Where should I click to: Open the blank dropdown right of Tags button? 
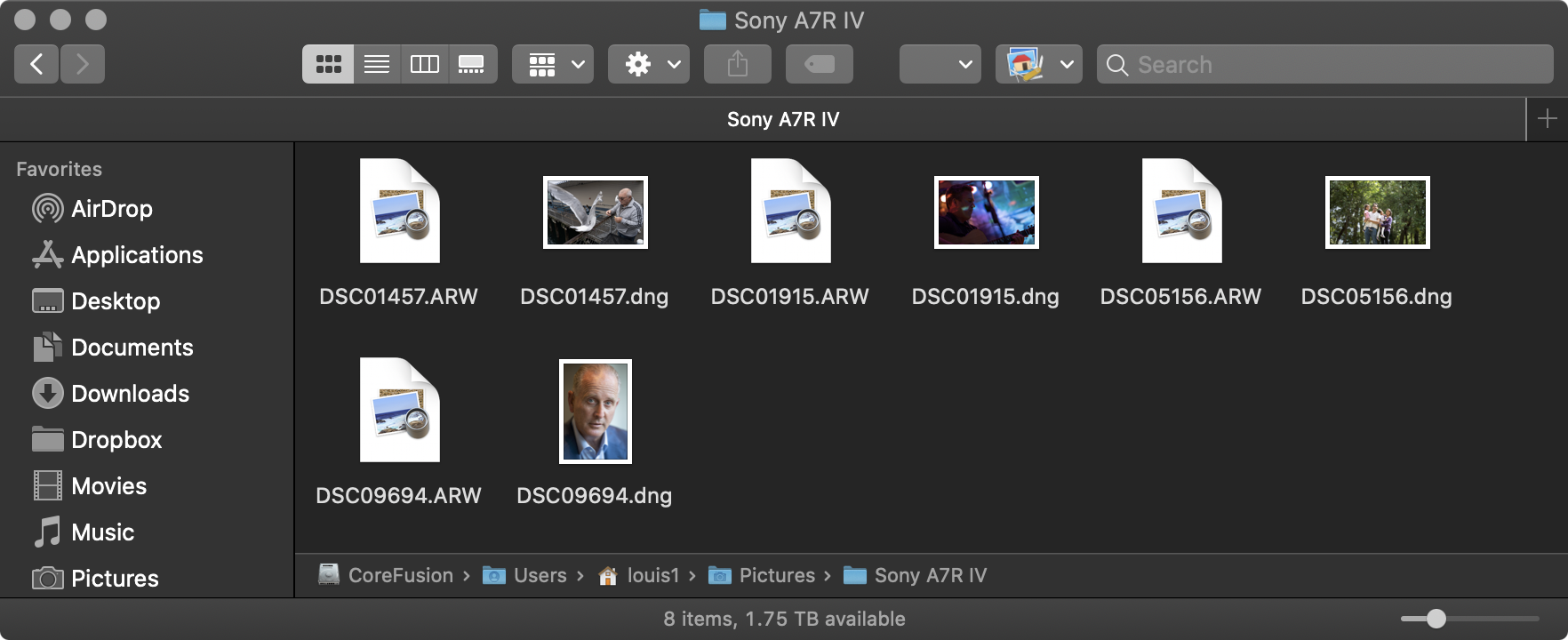coord(940,64)
